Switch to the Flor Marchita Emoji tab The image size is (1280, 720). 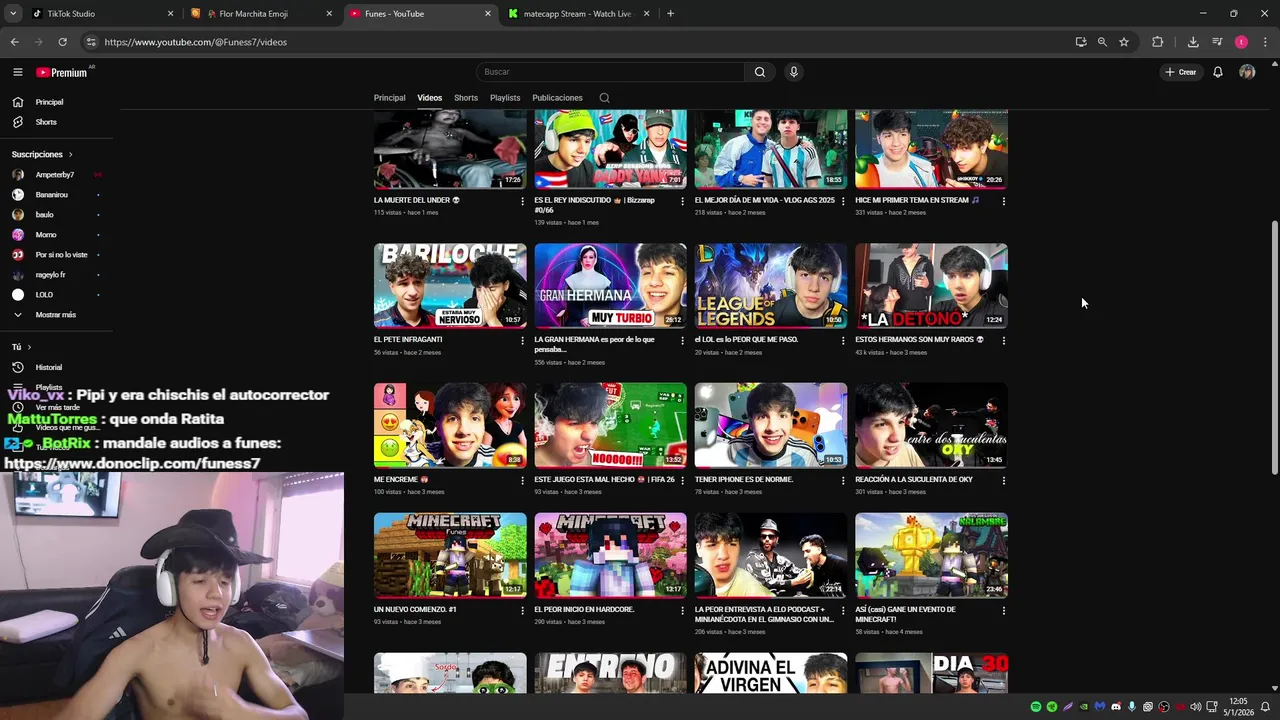(261, 14)
